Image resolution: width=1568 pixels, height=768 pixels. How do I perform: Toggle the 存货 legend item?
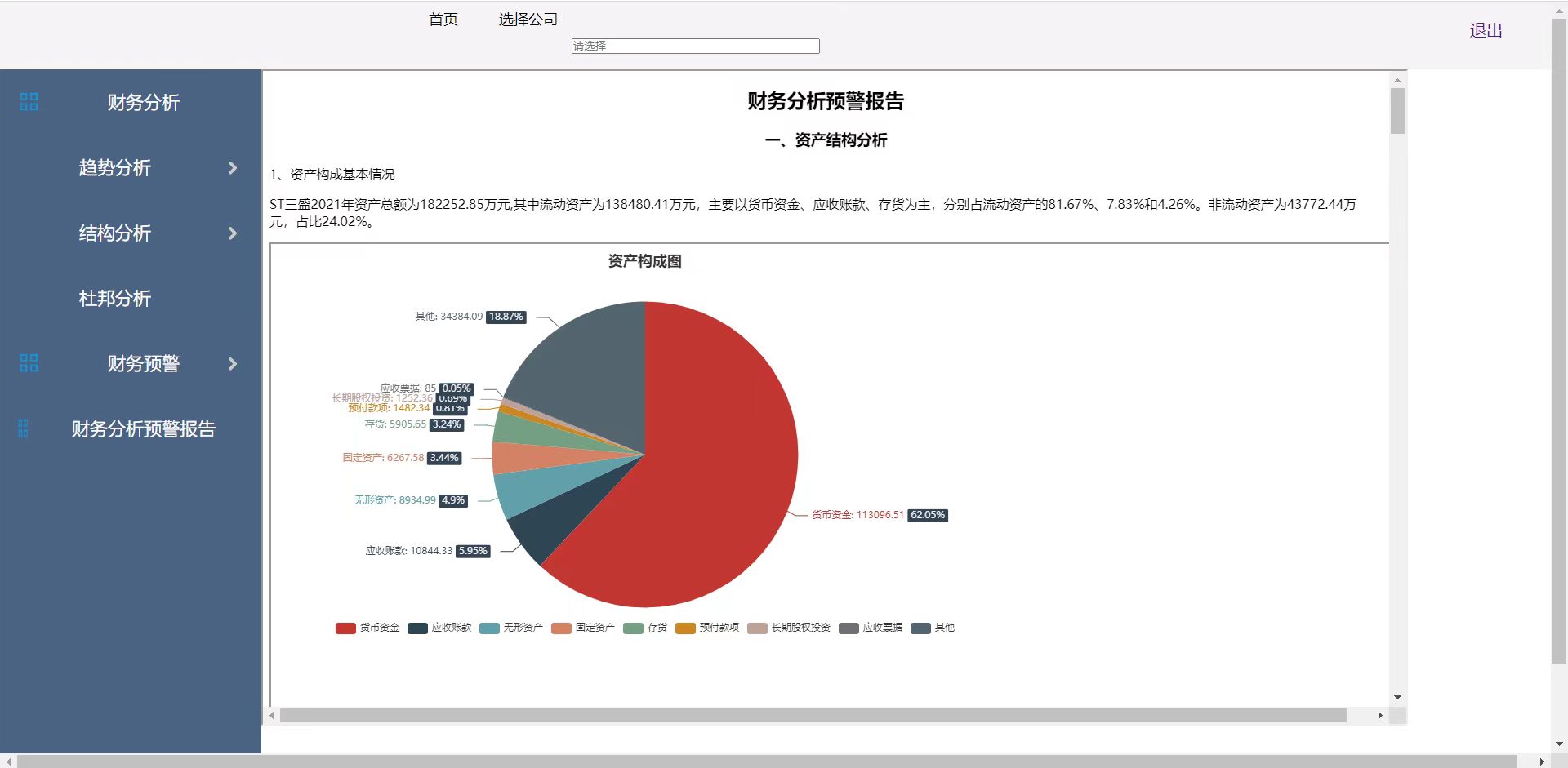coord(645,628)
